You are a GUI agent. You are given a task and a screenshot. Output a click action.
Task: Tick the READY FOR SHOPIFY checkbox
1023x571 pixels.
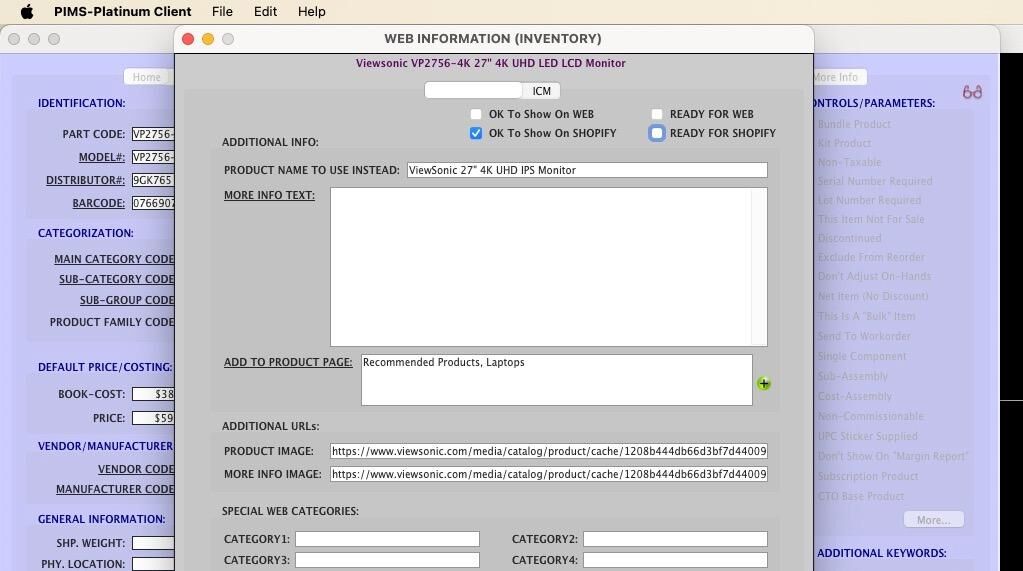click(x=656, y=133)
